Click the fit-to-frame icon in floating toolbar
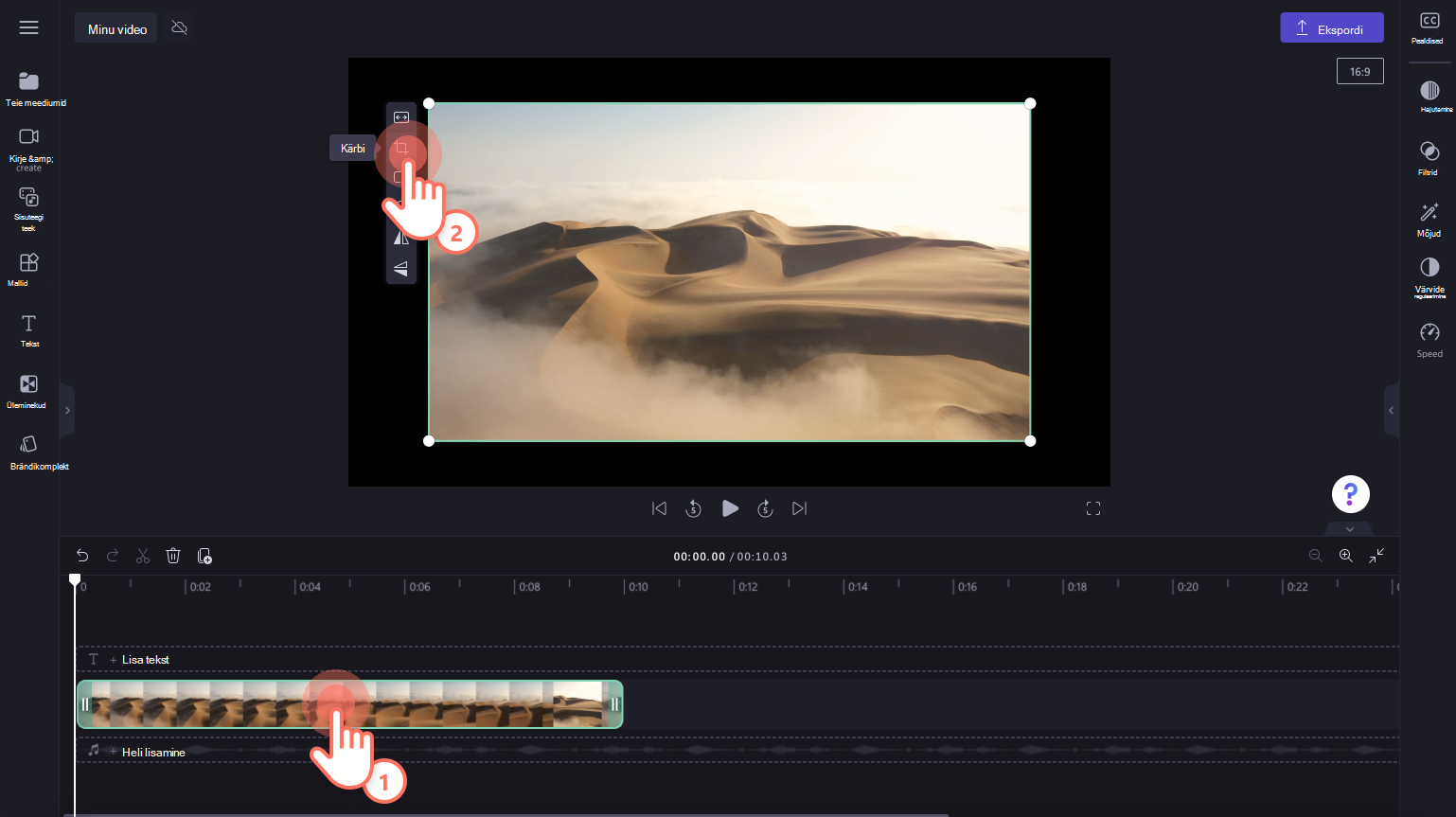The width and height of the screenshot is (1456, 817). 401,117
